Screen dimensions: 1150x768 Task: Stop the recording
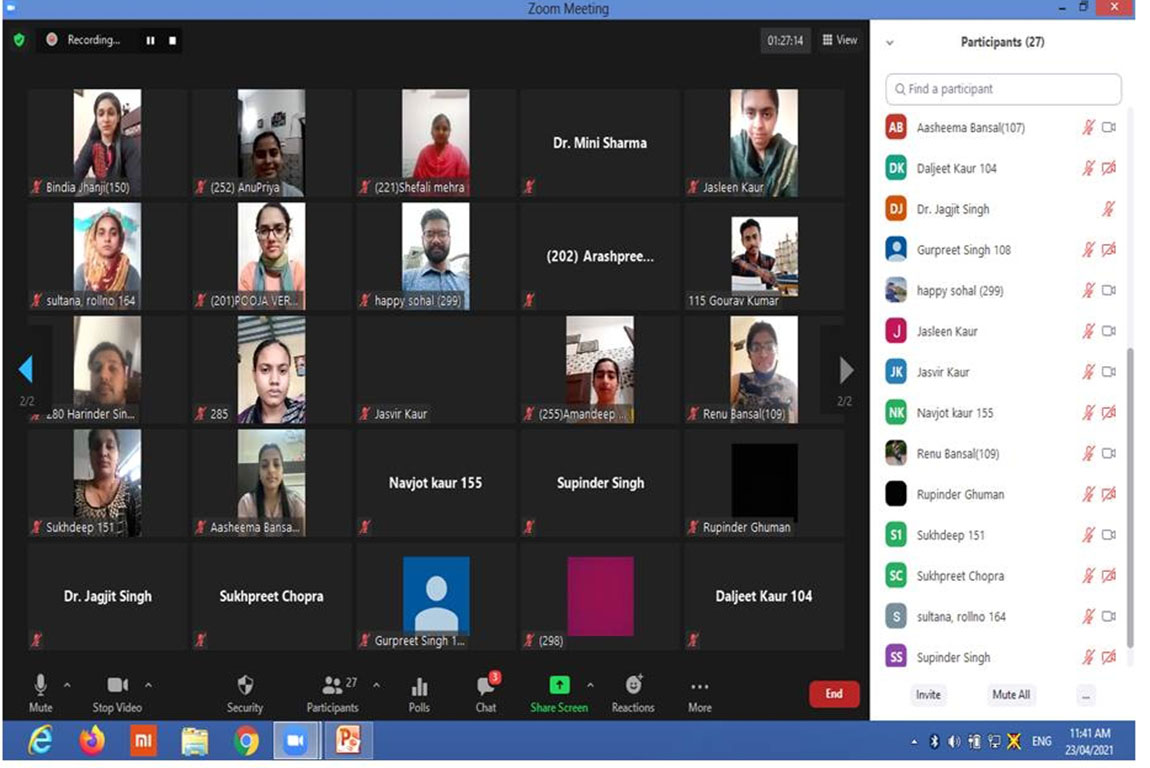pyautogui.click(x=172, y=41)
